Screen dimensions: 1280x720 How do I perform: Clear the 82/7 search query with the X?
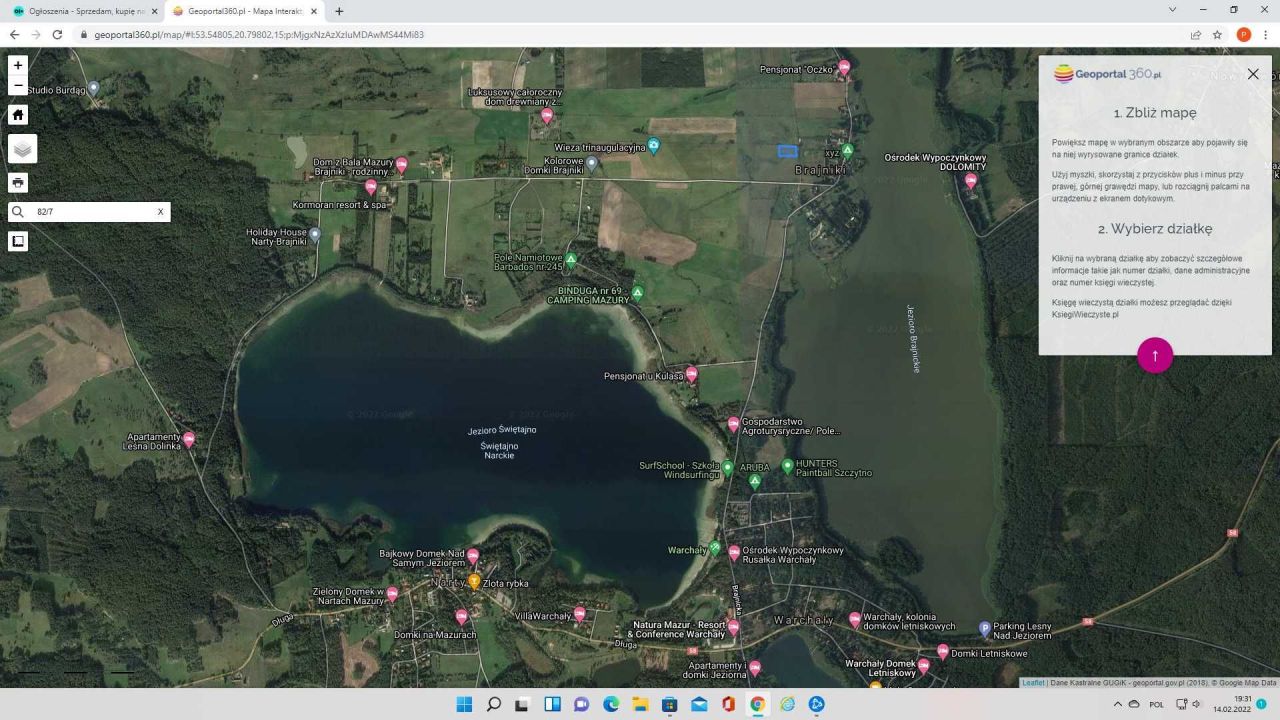coord(160,211)
